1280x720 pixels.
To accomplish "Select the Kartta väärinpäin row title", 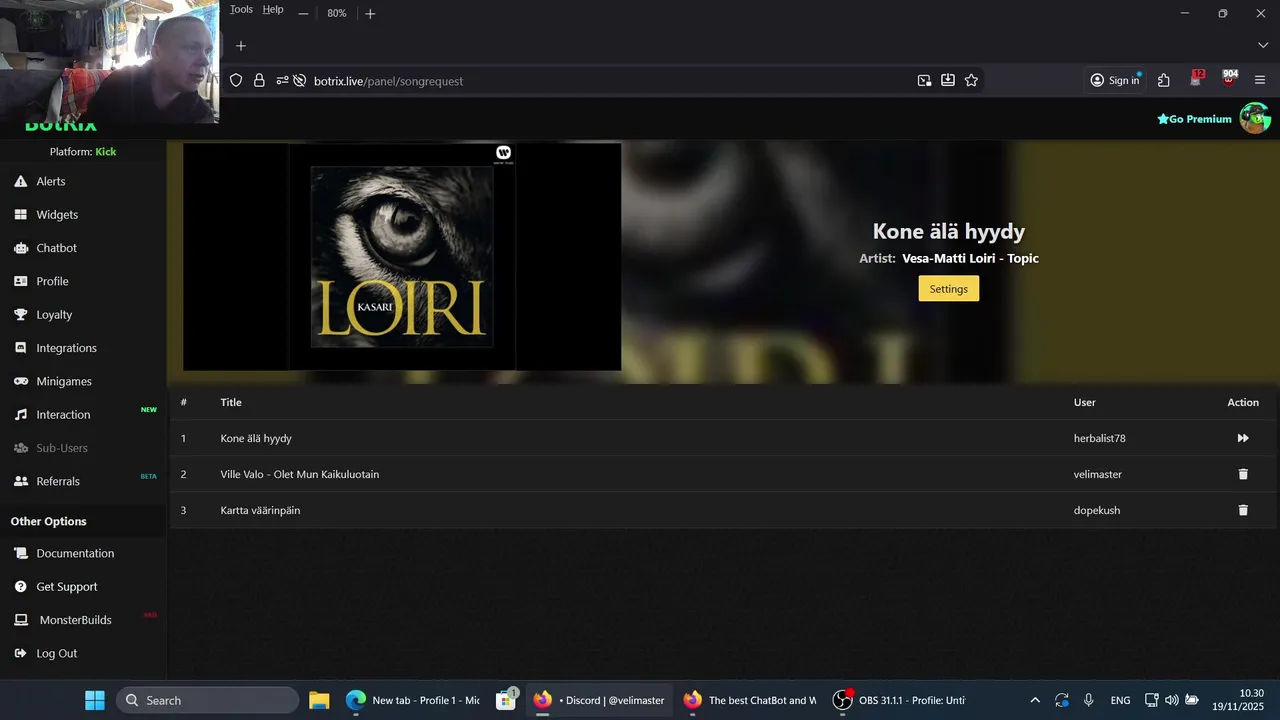I will (260, 510).
